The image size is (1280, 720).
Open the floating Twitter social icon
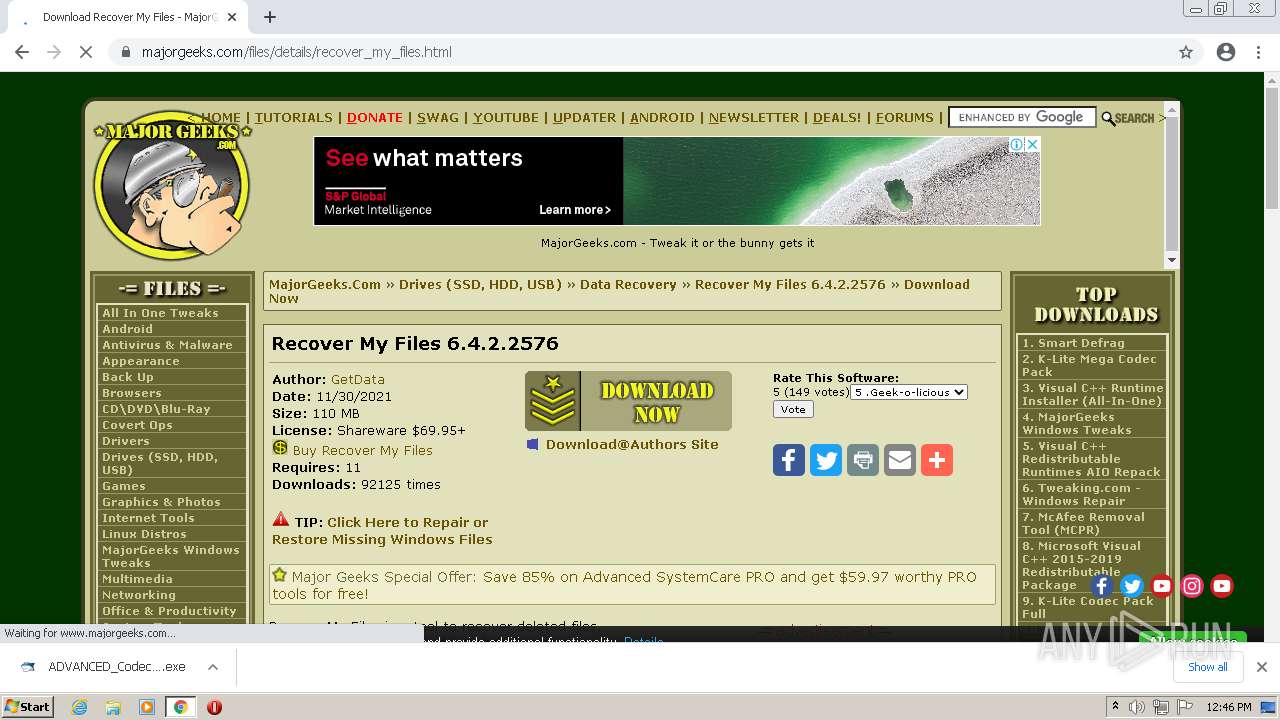click(1132, 586)
